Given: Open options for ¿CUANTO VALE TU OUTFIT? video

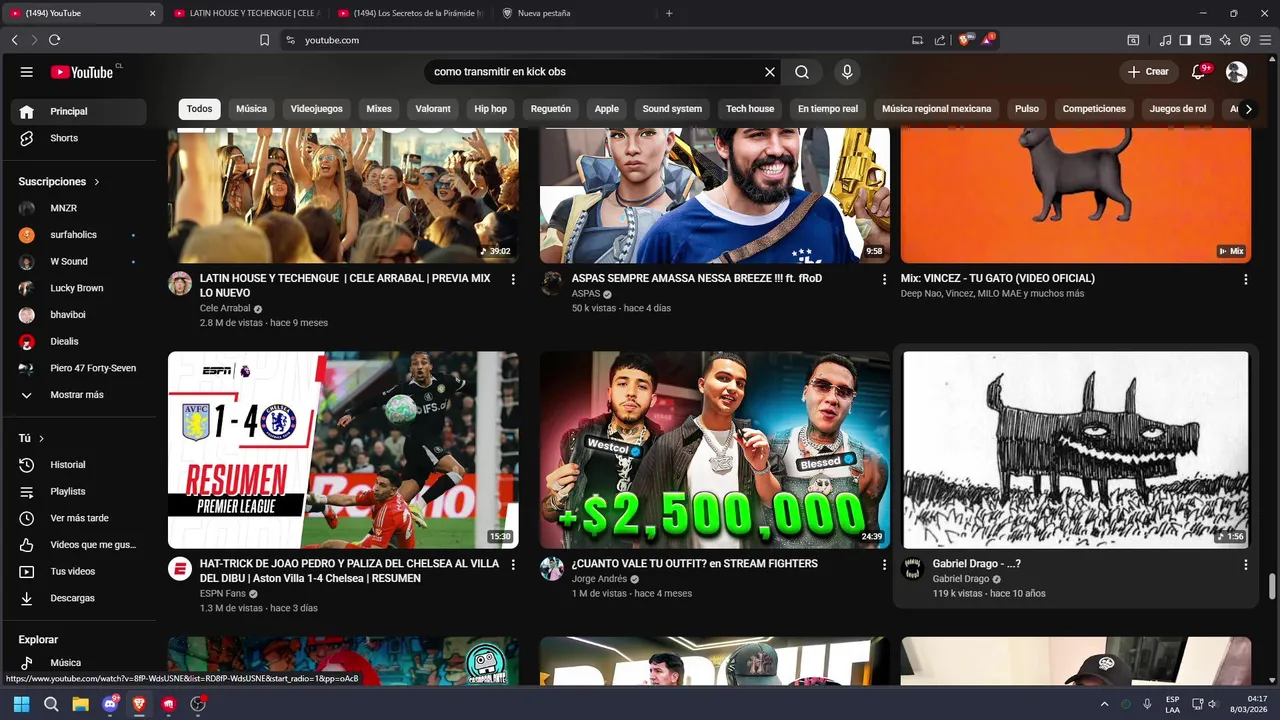Looking at the screenshot, I should (x=884, y=565).
